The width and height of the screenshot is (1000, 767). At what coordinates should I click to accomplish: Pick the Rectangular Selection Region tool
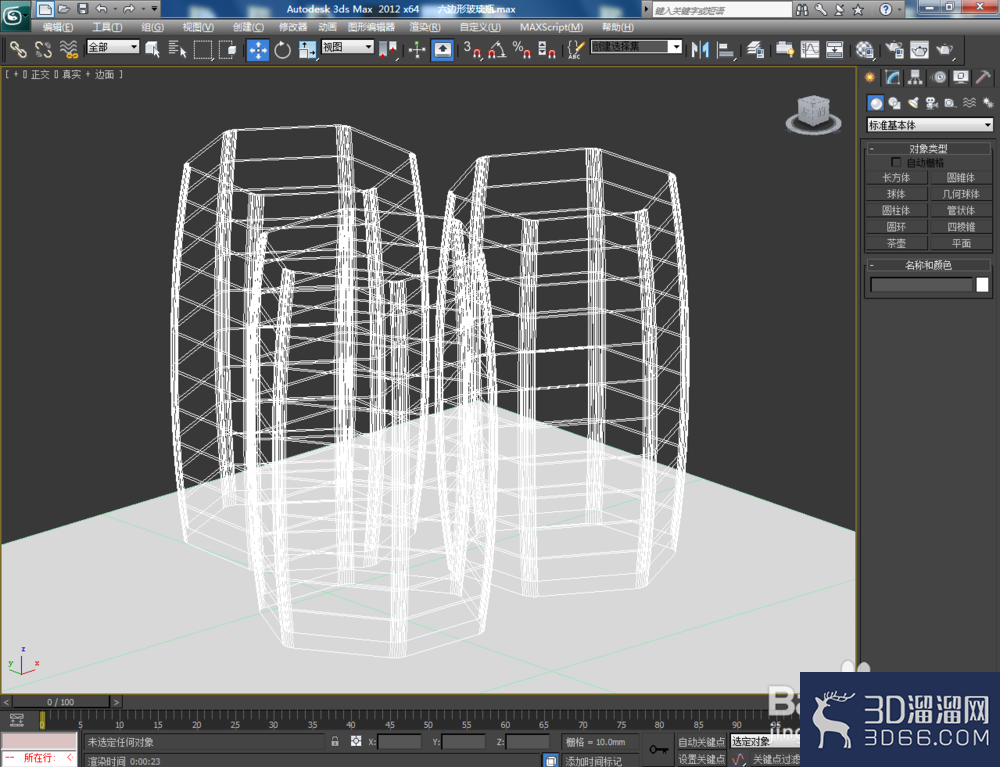[202, 49]
